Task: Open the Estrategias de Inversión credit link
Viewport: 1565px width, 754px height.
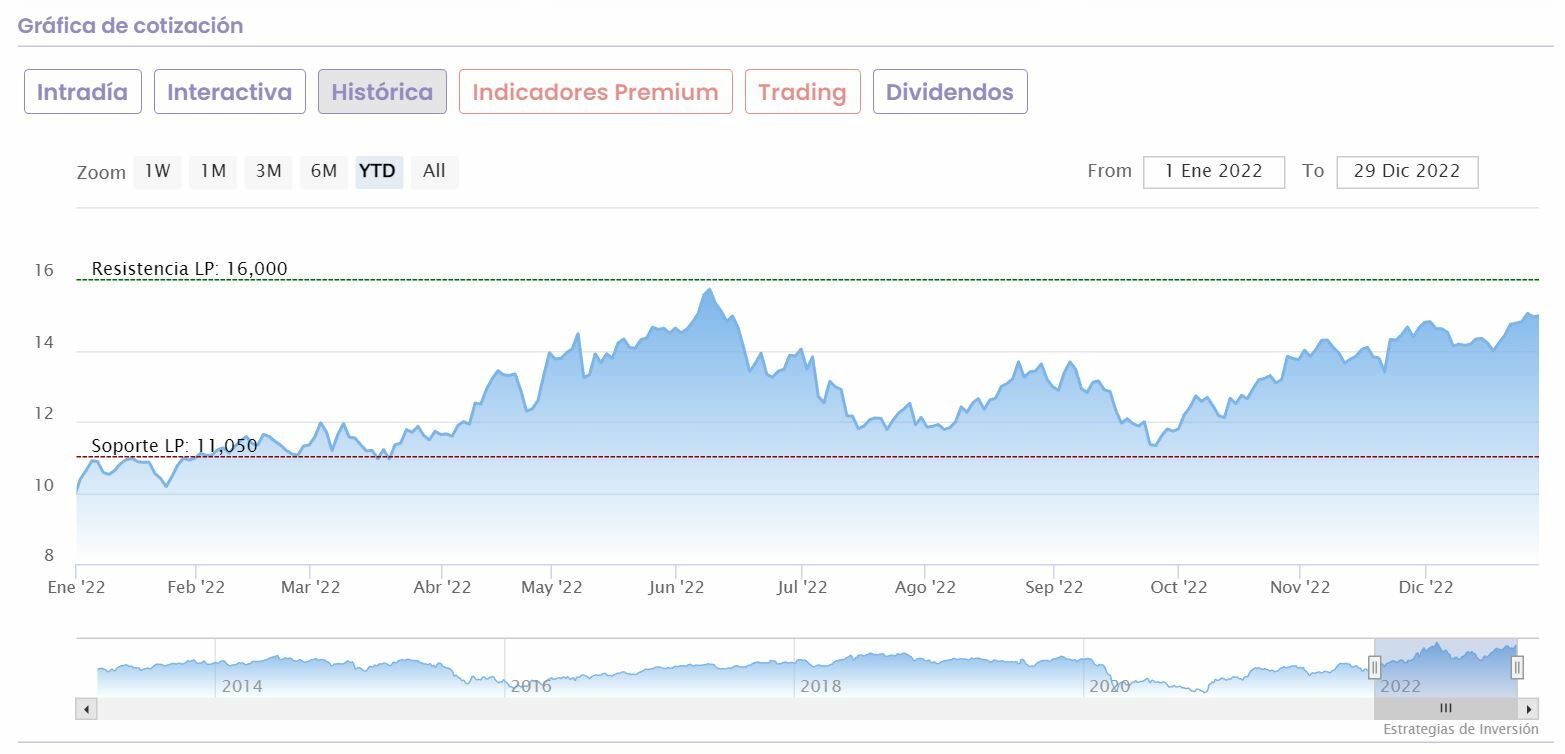Action: (x=1460, y=729)
